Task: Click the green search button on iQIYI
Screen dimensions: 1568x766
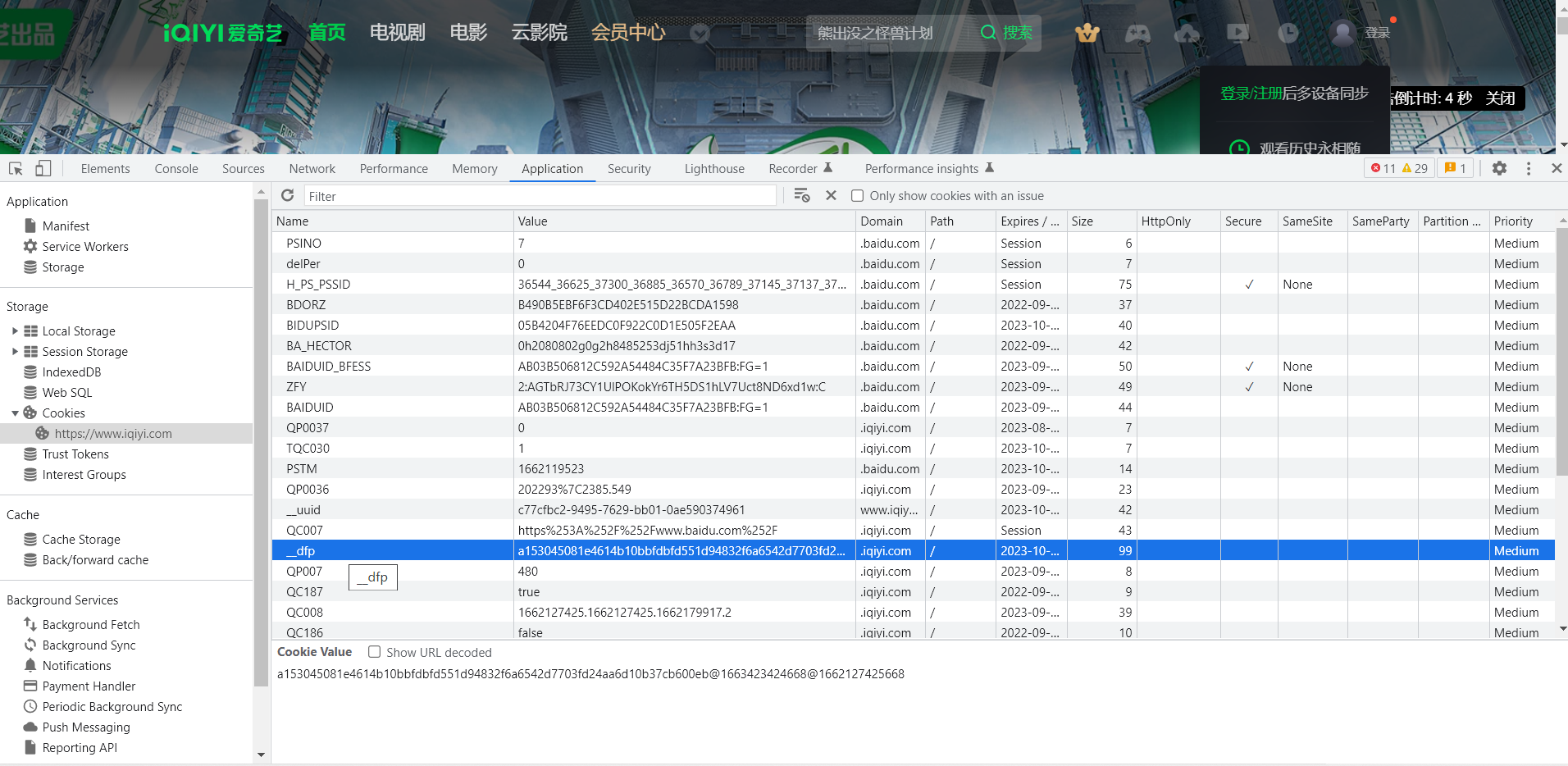Action: point(1006,33)
